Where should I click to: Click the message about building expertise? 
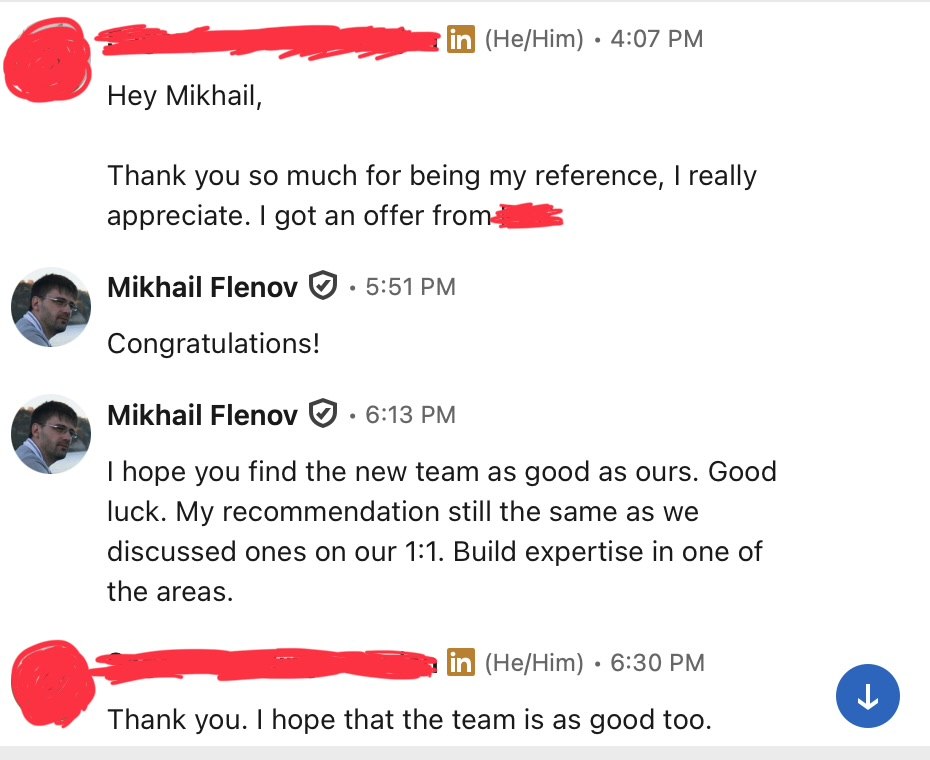[442, 532]
